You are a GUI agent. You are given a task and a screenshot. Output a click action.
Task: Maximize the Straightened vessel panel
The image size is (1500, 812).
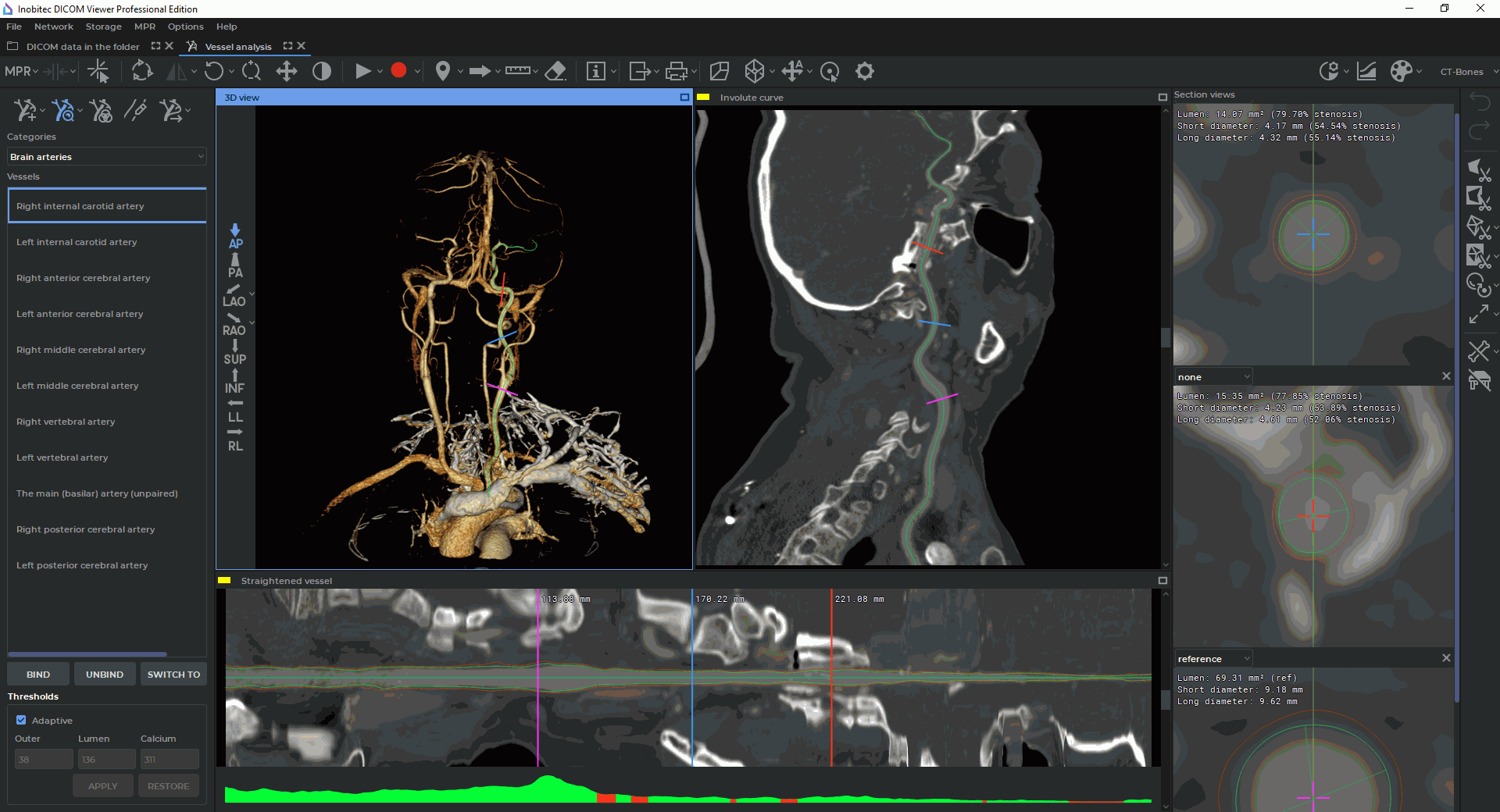[1162, 581]
